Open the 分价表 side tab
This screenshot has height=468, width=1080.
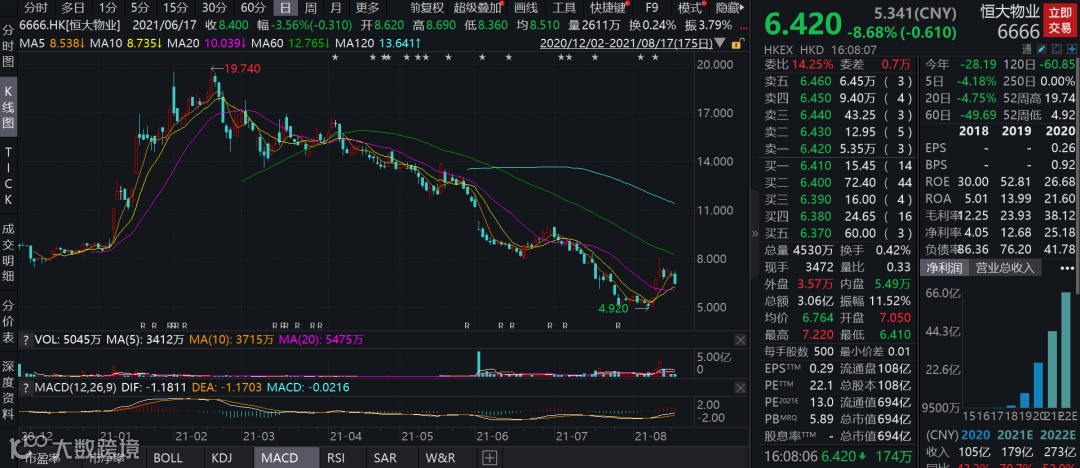coord(9,321)
